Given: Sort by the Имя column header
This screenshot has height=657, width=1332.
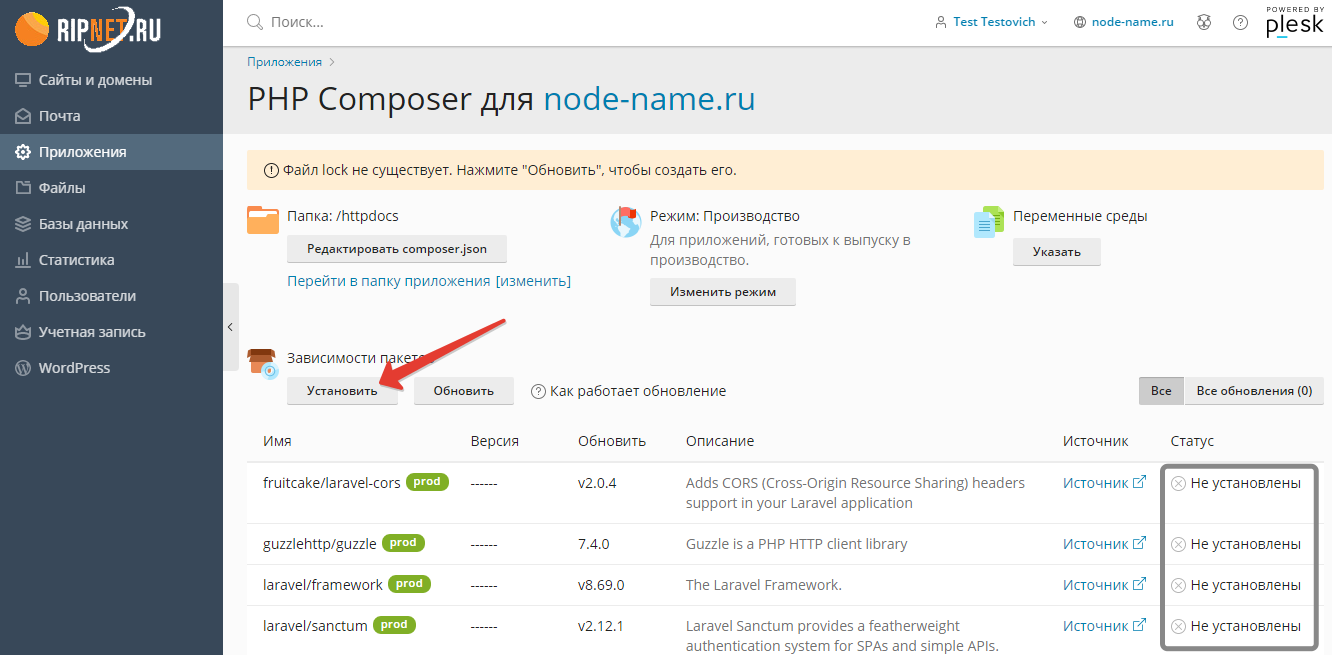Looking at the screenshot, I should tap(277, 441).
